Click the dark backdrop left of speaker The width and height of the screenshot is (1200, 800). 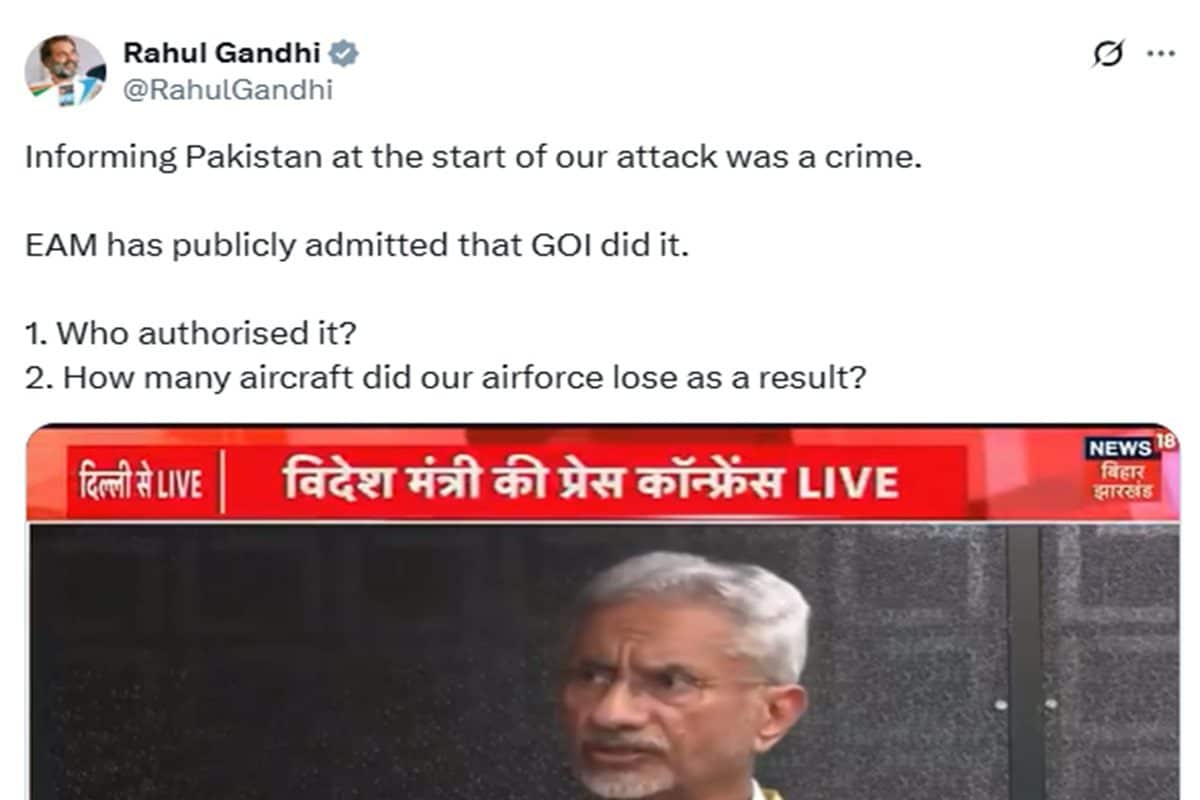[290, 660]
